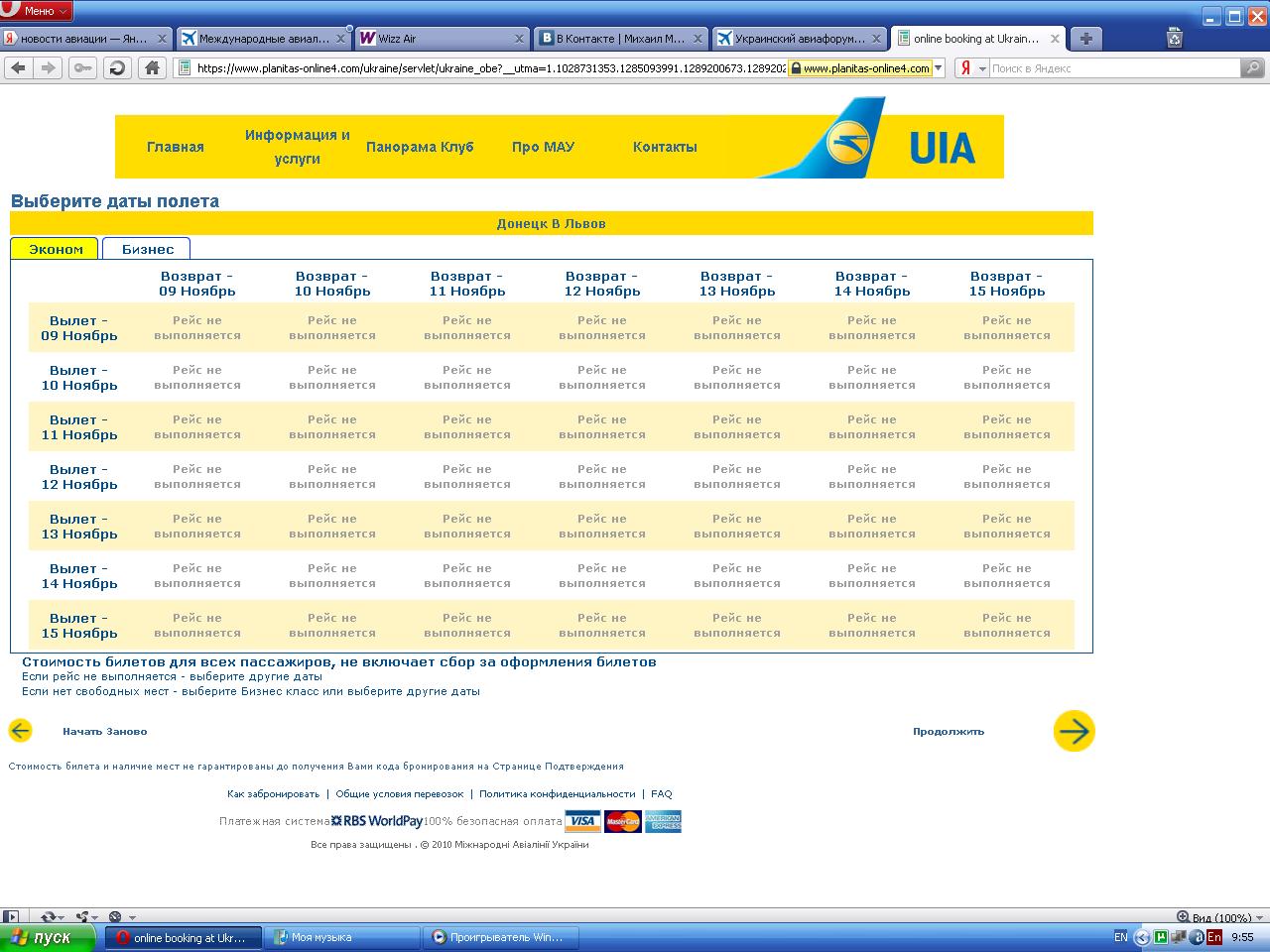The image size is (1270, 952).
Task: Switch to the Бизнес class tab
Action: point(147,249)
